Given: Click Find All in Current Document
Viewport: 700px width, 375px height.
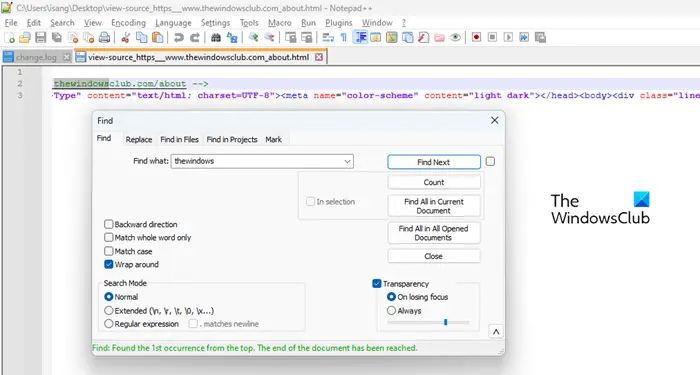Looking at the screenshot, I should click(x=434, y=206).
